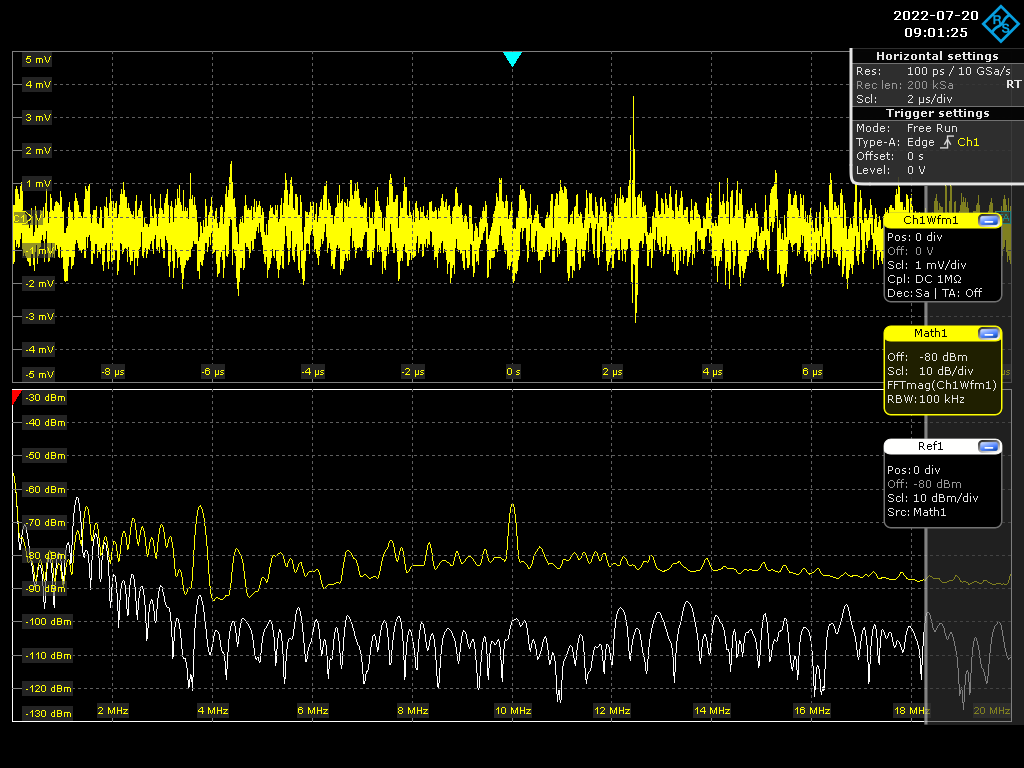Viewport: 1024px width, 768px height.
Task: Click the Ref1 title label
Action: 930,447
